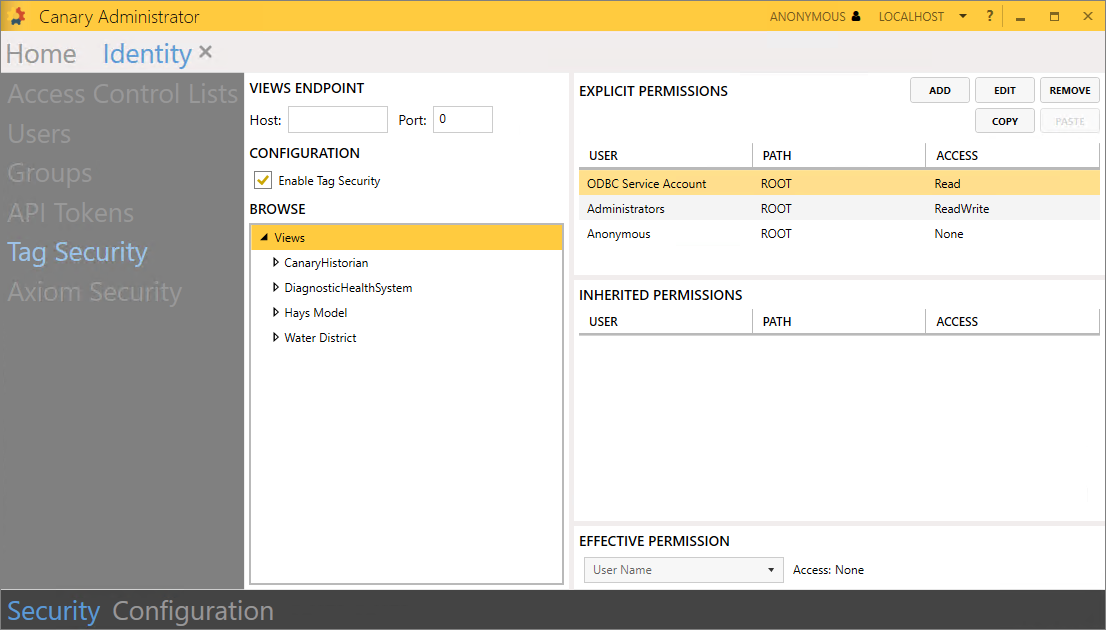Viewport: 1106px width, 630px height.
Task: Click the anonymous user profile icon
Action: coord(855,17)
